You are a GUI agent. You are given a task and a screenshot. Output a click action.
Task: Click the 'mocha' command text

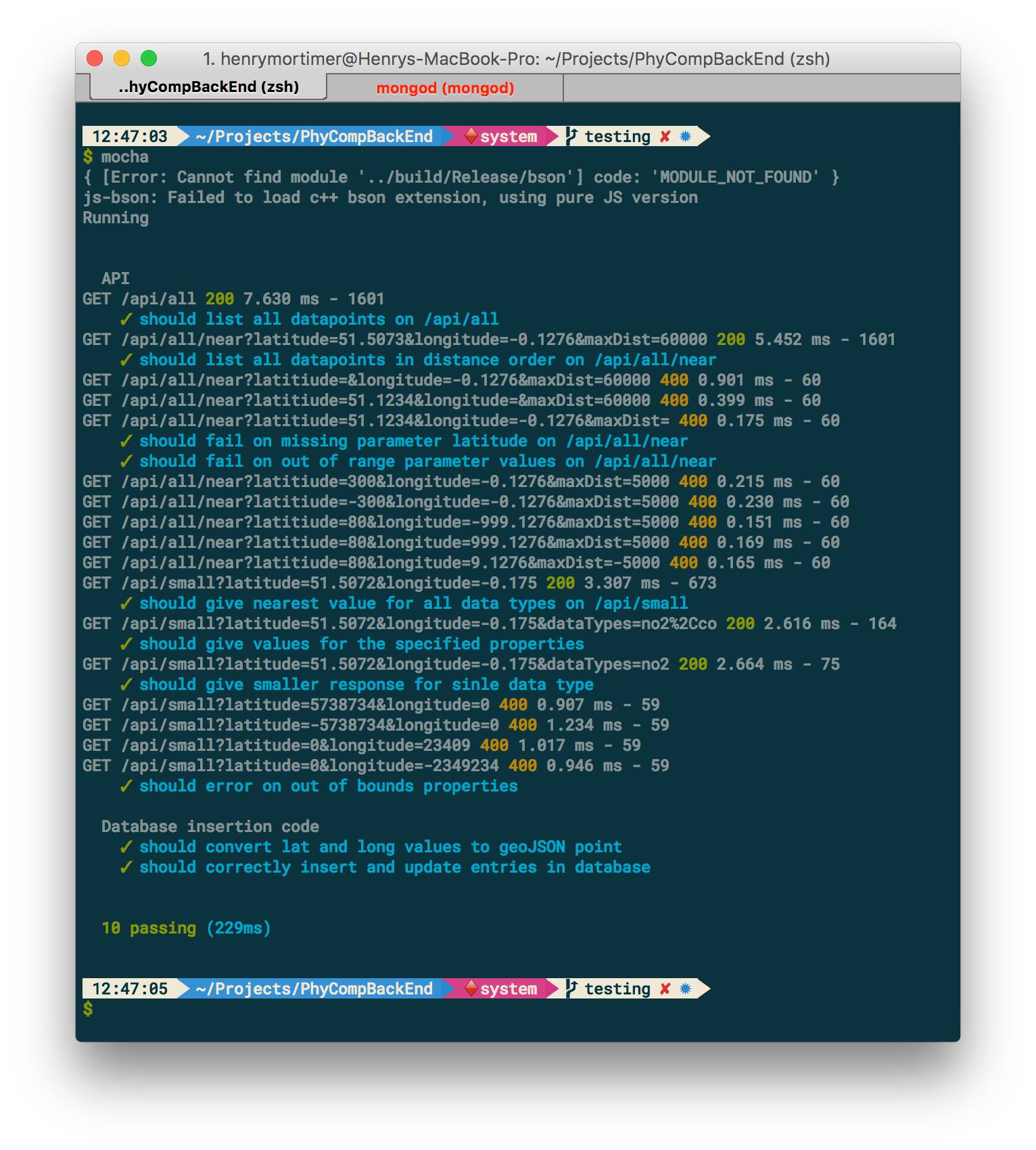124,157
